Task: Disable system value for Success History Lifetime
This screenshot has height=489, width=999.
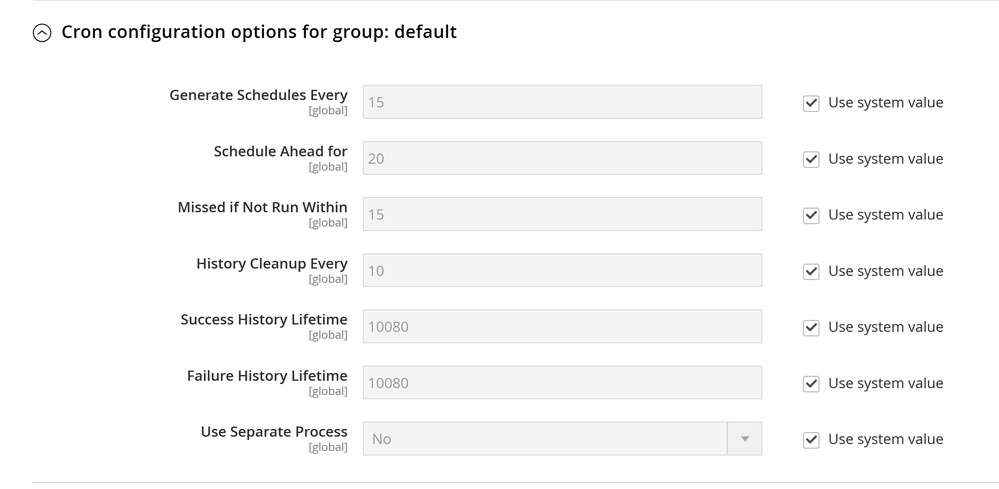Action: pos(811,327)
